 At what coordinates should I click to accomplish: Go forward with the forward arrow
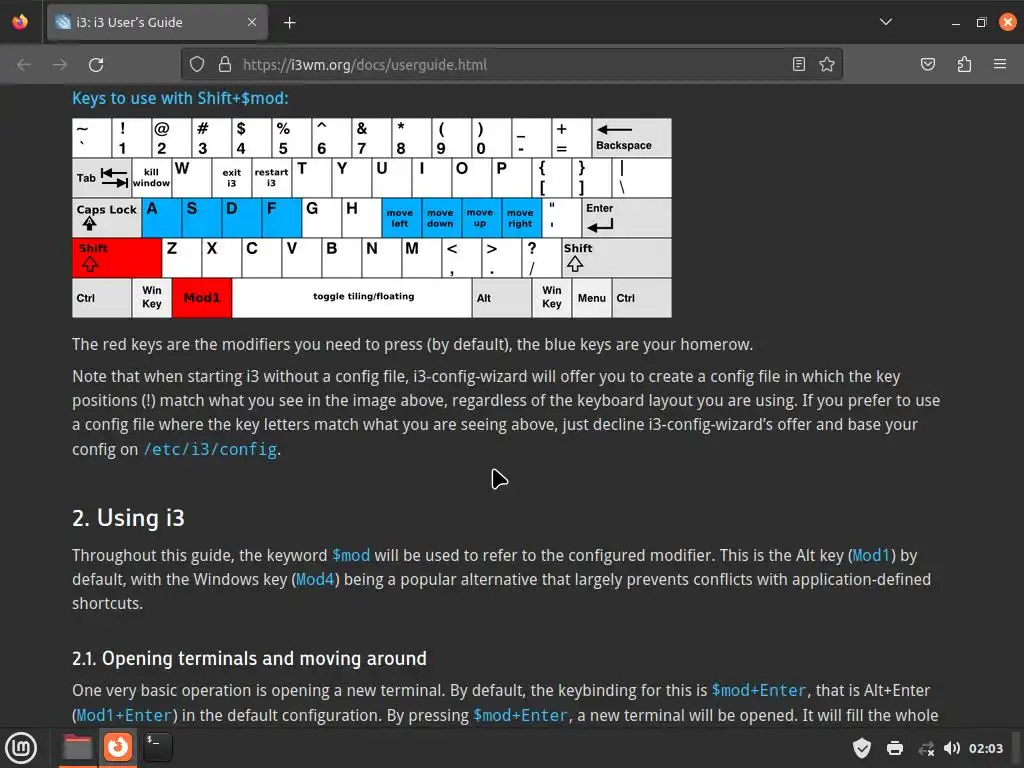(60, 65)
